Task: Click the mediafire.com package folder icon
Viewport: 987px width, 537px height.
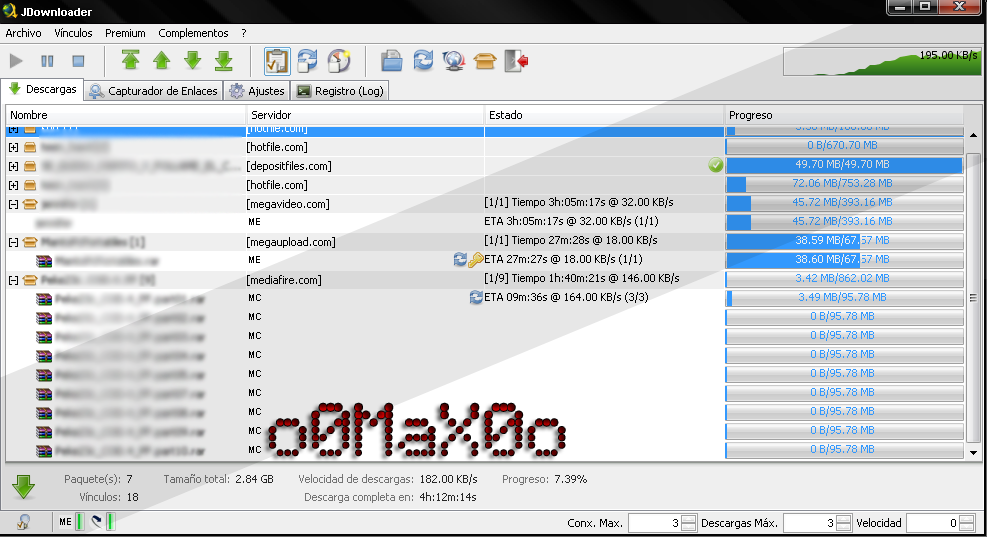Action: point(30,280)
